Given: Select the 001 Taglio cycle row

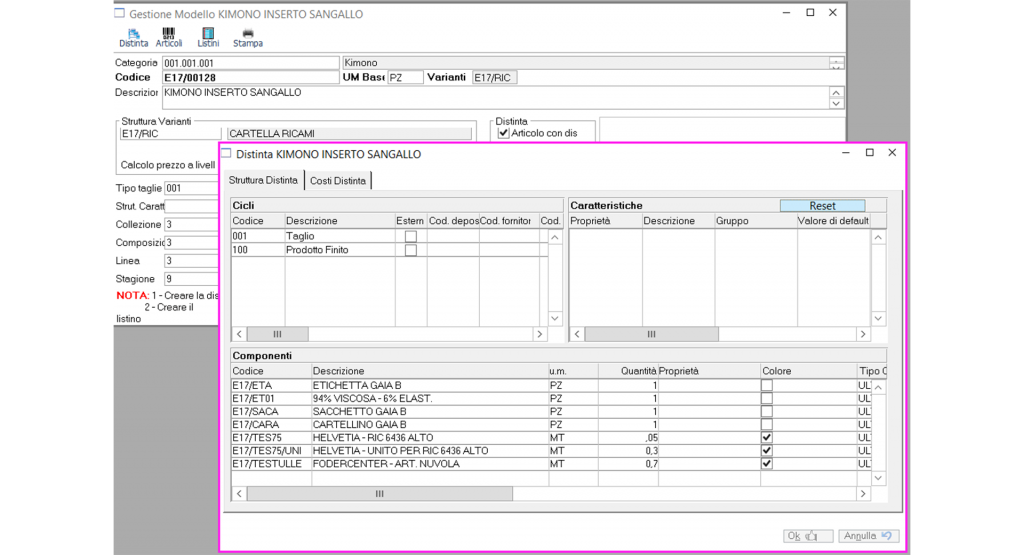Looking at the screenshot, I should pos(389,236).
